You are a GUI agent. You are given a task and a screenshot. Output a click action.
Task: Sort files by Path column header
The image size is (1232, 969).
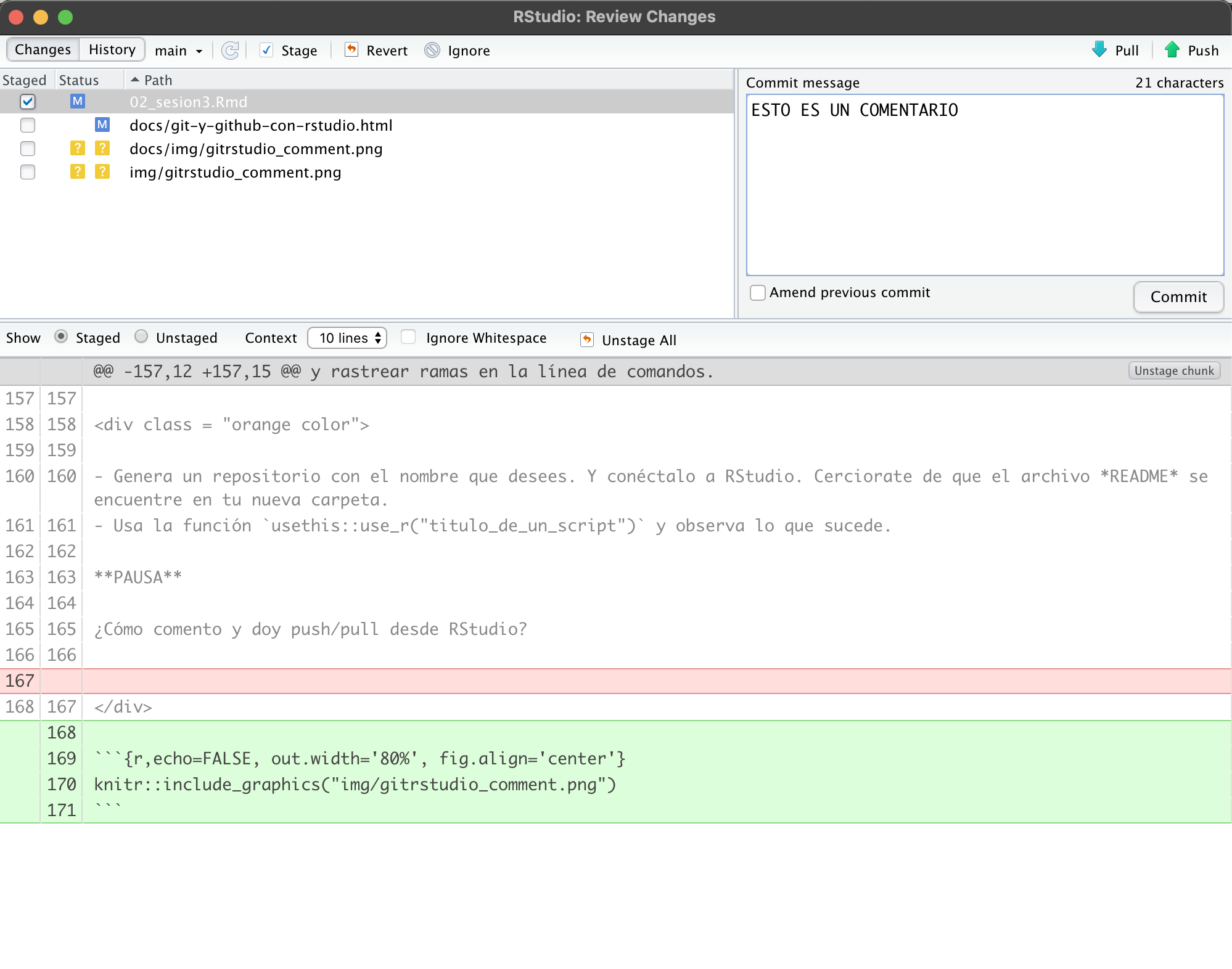coord(158,80)
